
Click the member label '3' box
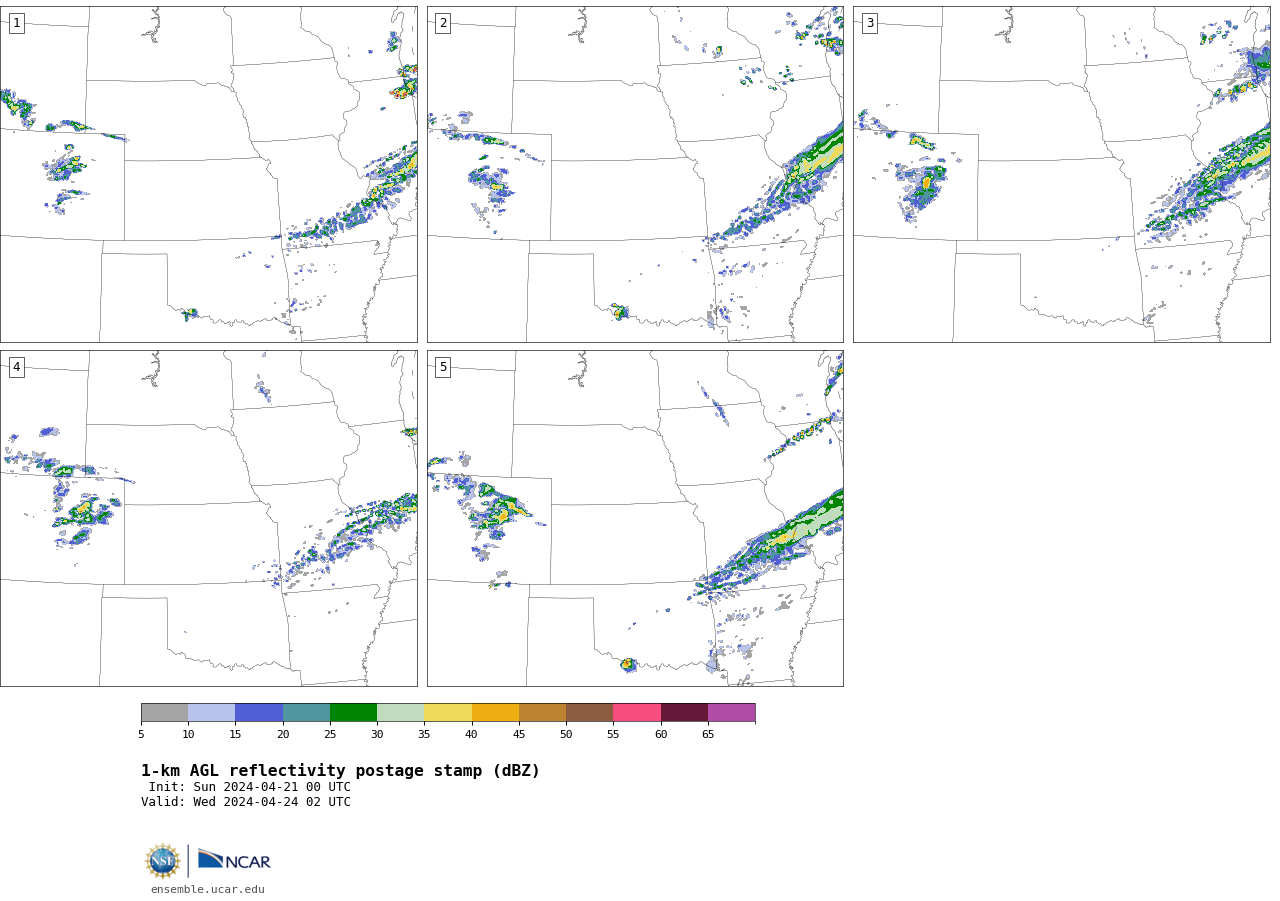[x=869, y=23]
